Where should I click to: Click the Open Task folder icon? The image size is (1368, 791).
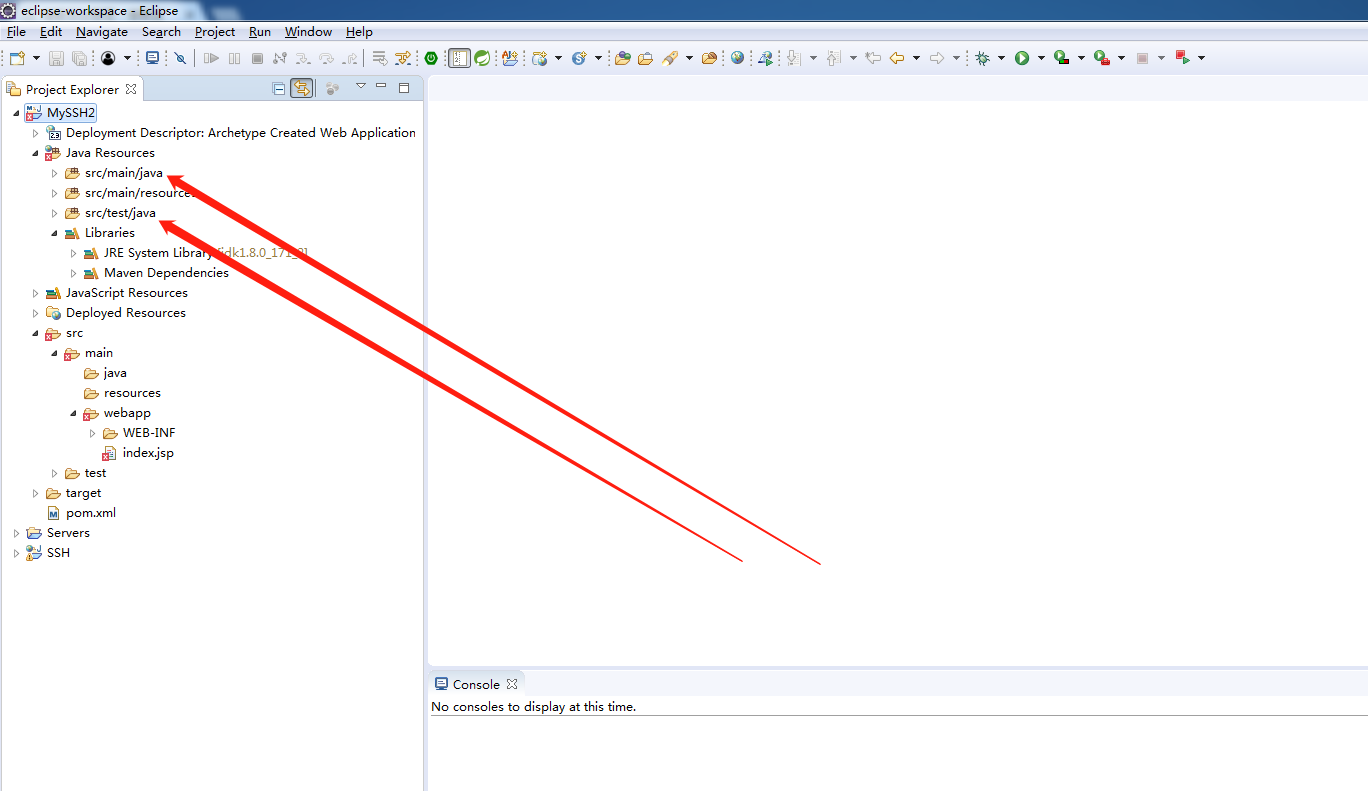[645, 58]
